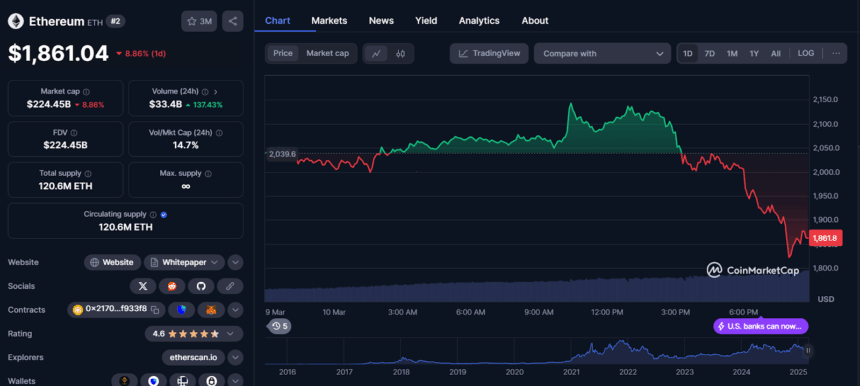Open the Ethereum Website link

coord(112,262)
